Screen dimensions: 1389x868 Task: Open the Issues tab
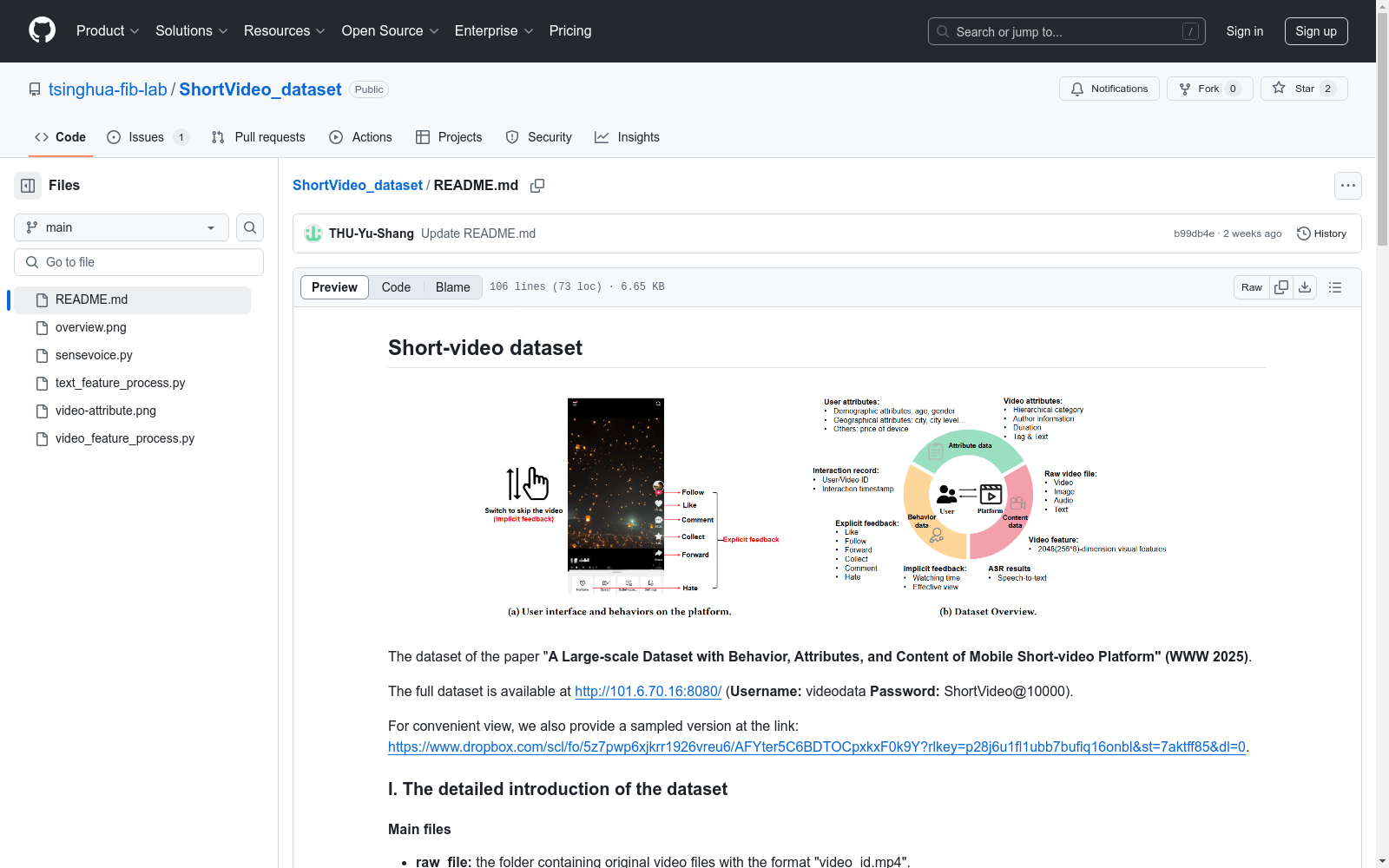point(147,137)
